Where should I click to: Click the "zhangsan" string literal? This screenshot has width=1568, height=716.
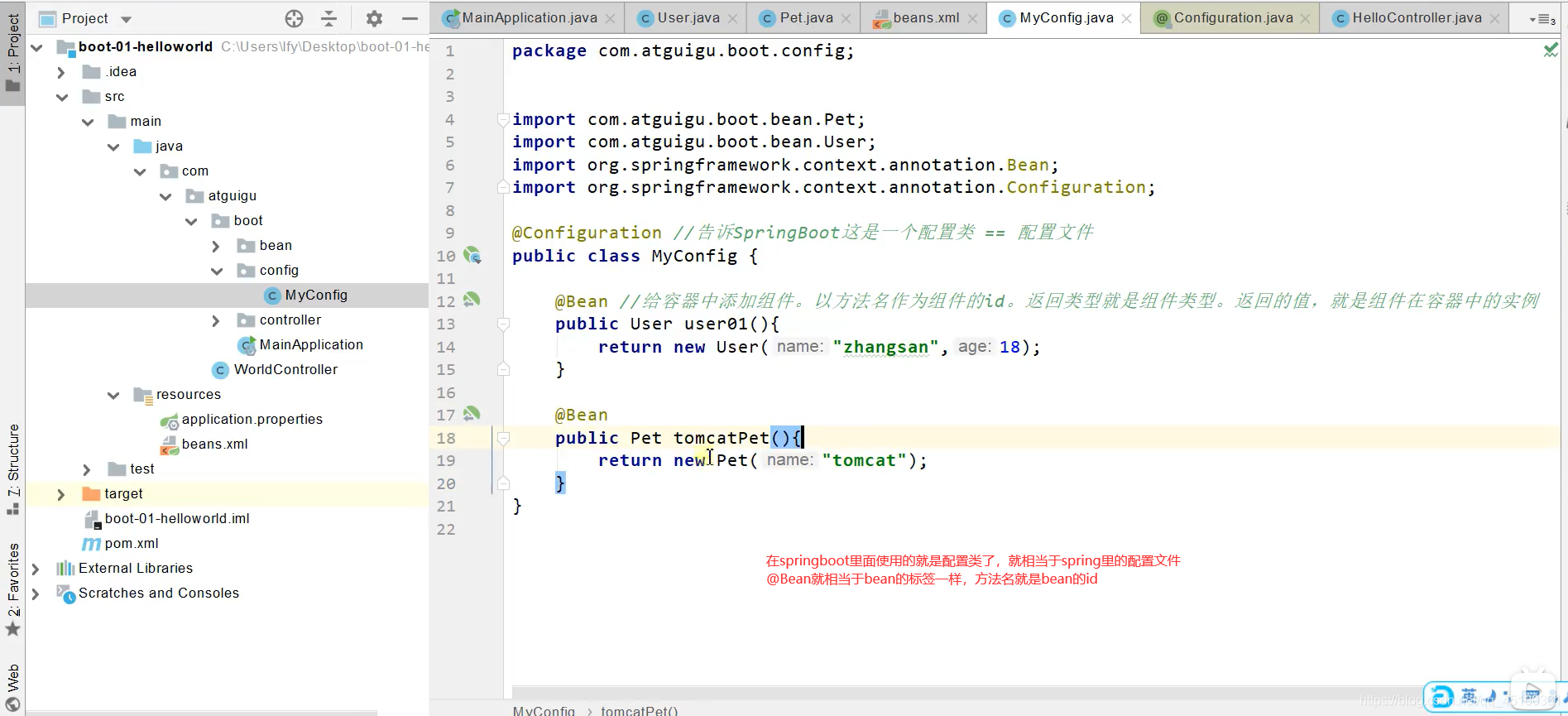coord(885,347)
